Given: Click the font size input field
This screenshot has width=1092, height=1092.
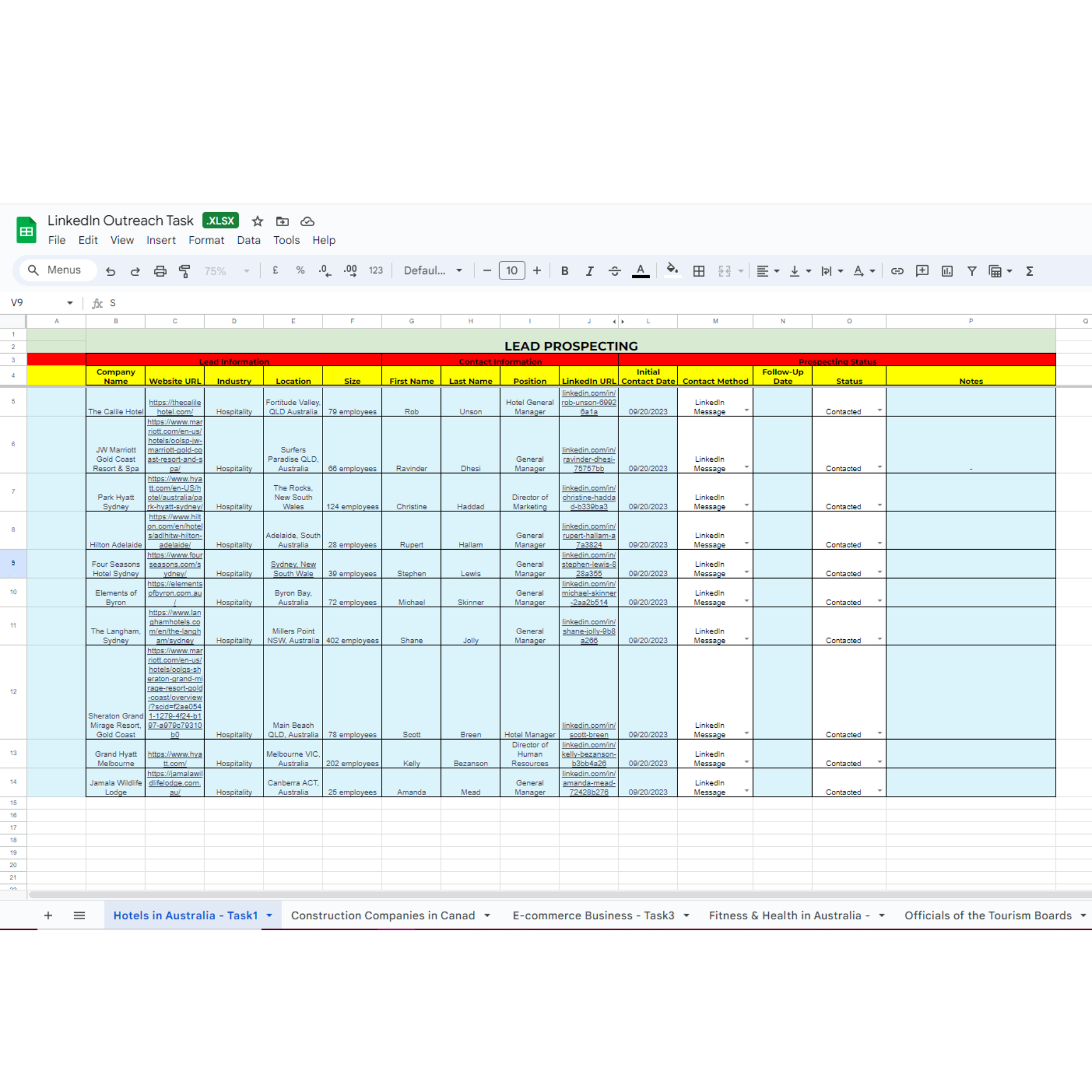Looking at the screenshot, I should tap(511, 271).
